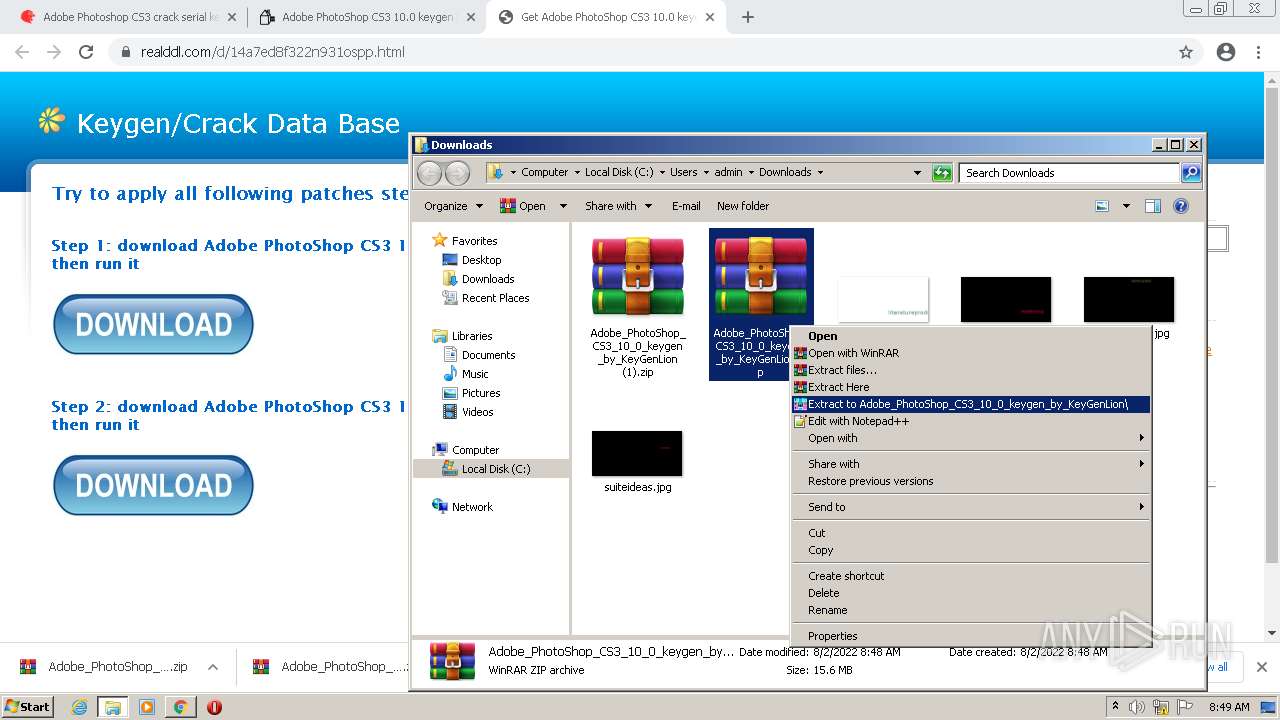This screenshot has width=1280, height=720.
Task: Select suiteideas.jpg thumbnail
Action: click(x=637, y=453)
